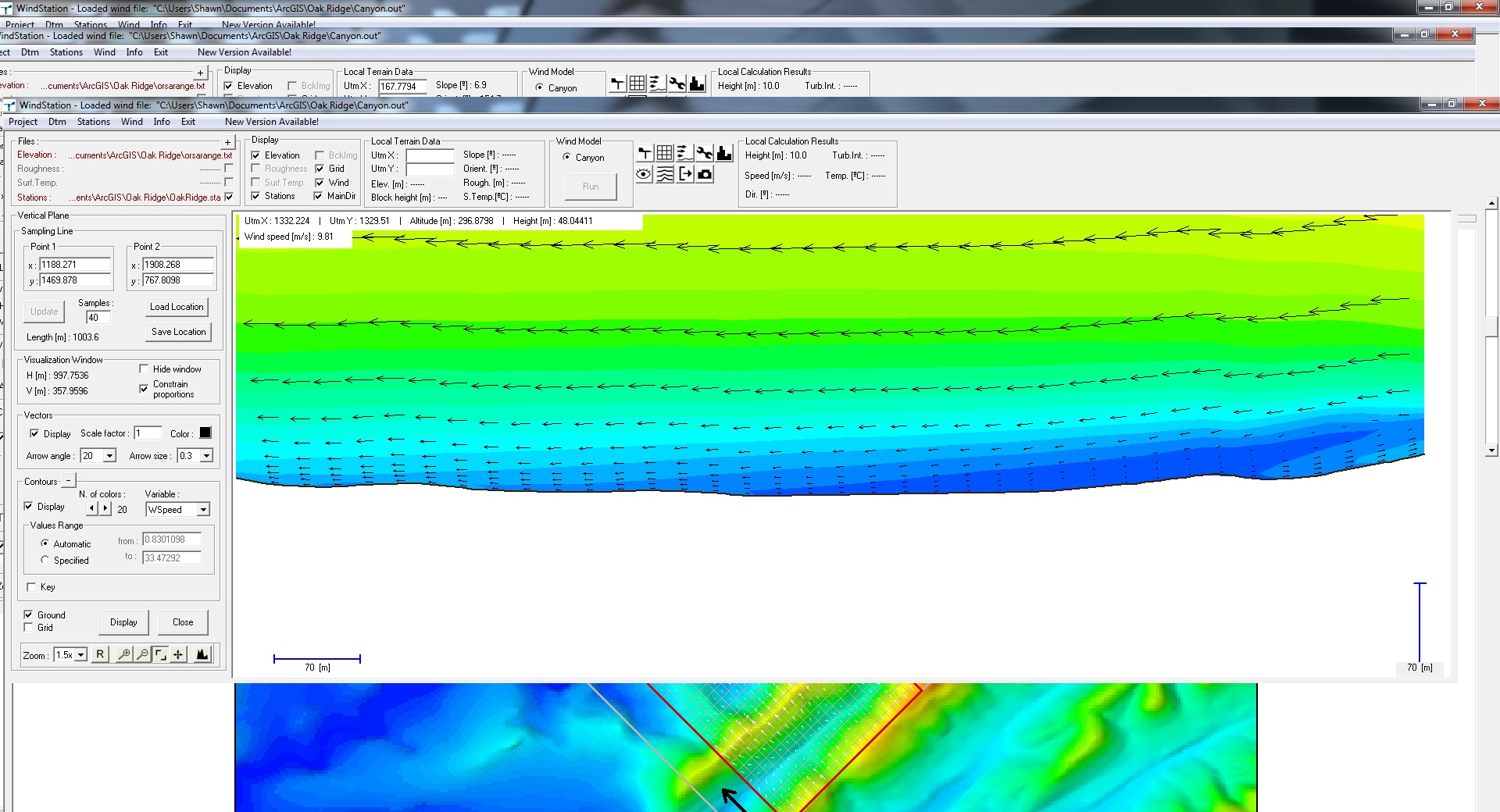Open the Stations menu in front window

click(x=94, y=122)
